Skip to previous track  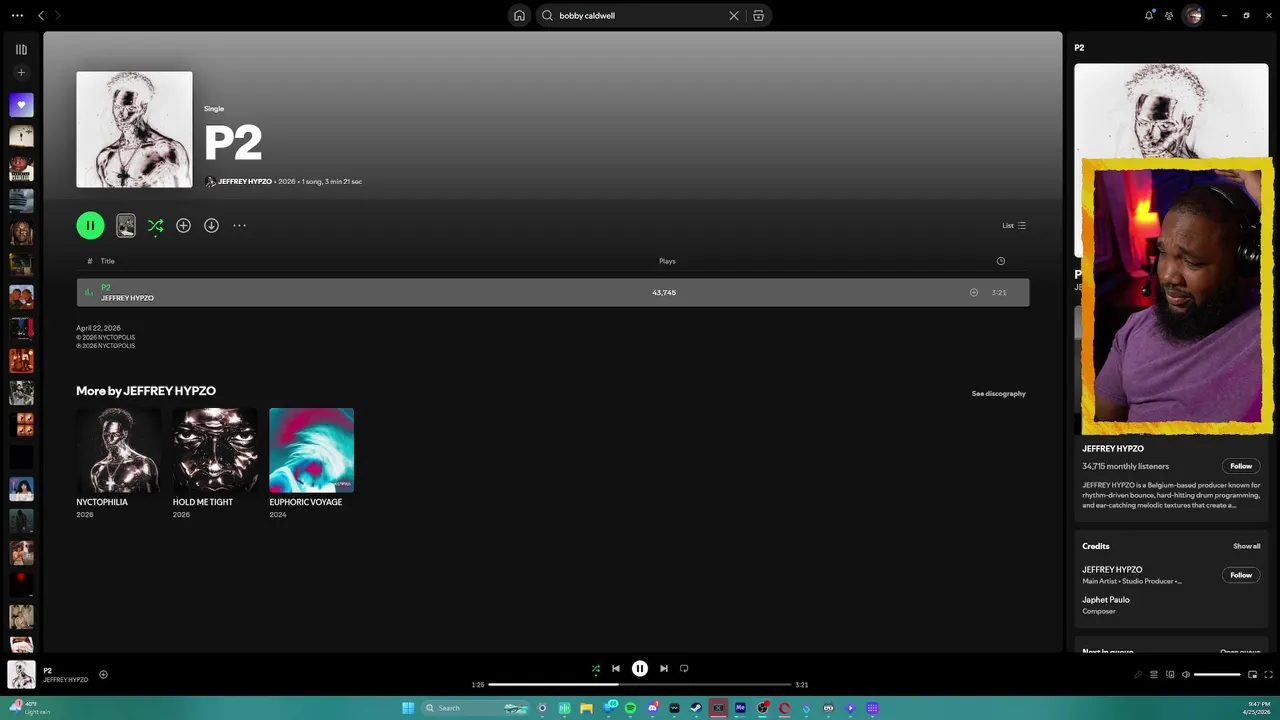[x=616, y=668]
